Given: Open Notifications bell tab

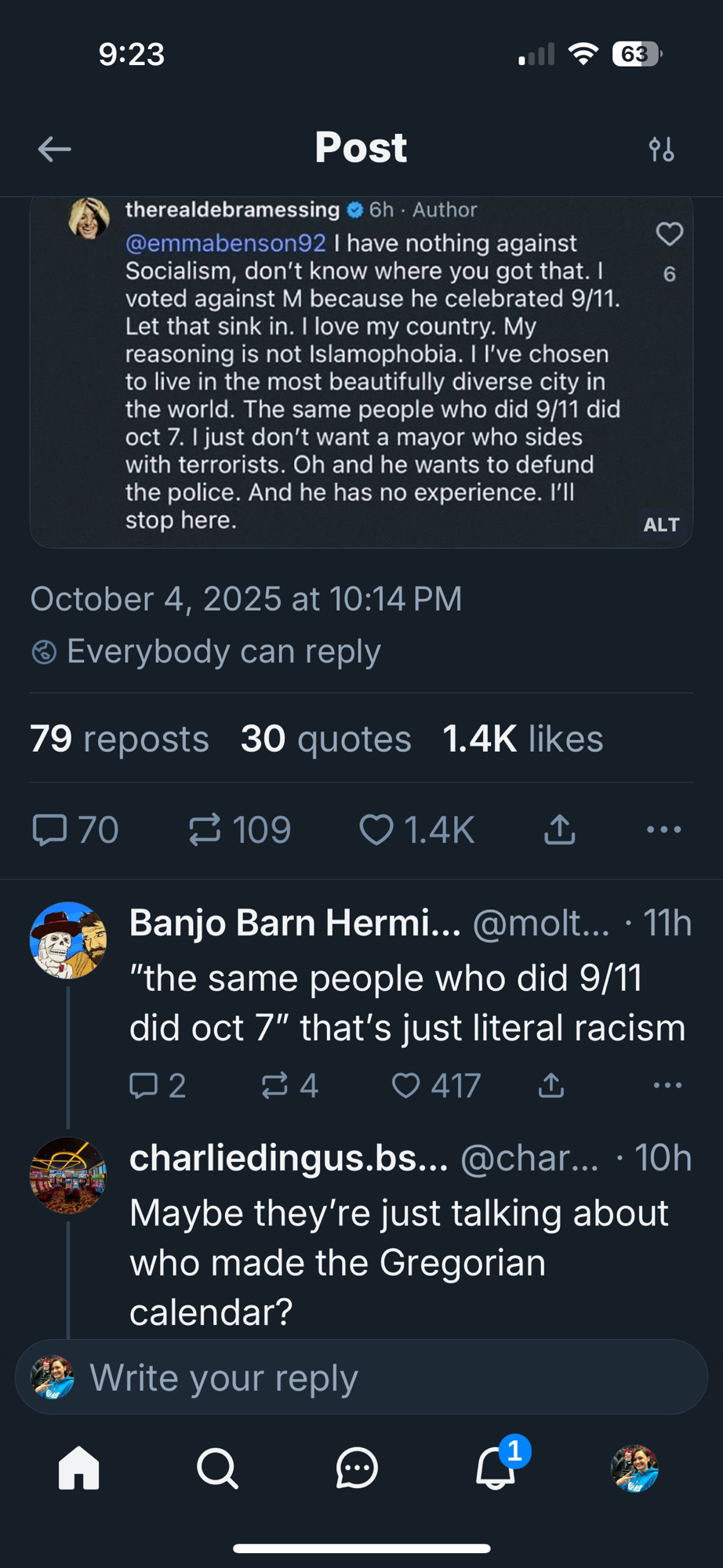Looking at the screenshot, I should 496,1468.
